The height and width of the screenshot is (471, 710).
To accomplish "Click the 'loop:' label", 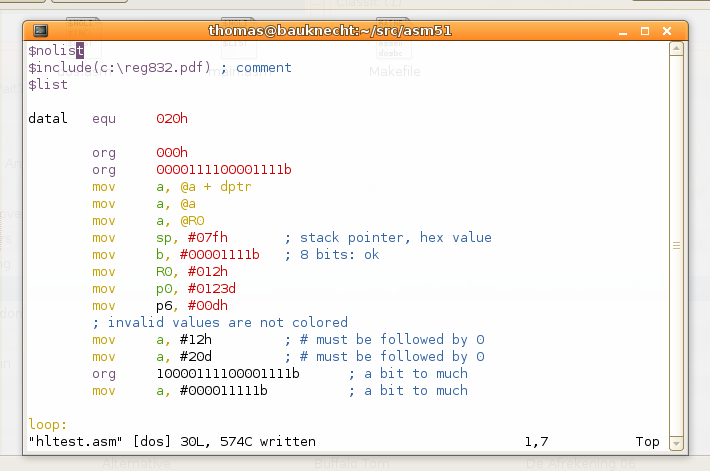I will (48, 425).
